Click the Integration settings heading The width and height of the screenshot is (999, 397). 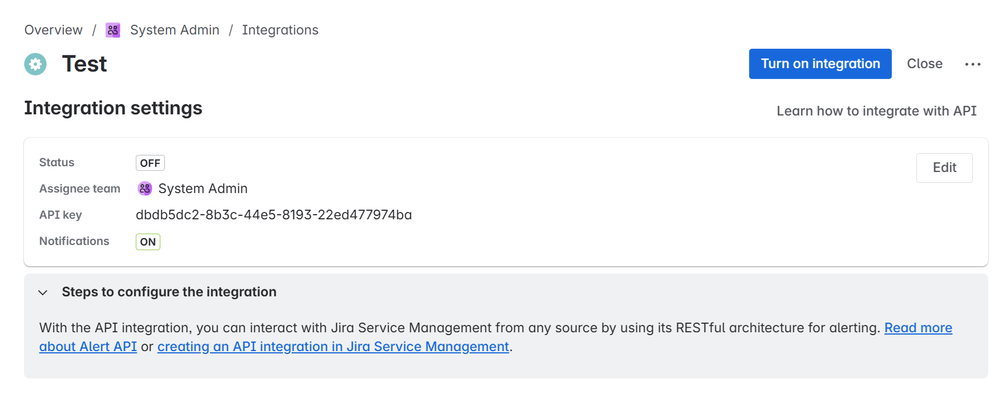113,108
